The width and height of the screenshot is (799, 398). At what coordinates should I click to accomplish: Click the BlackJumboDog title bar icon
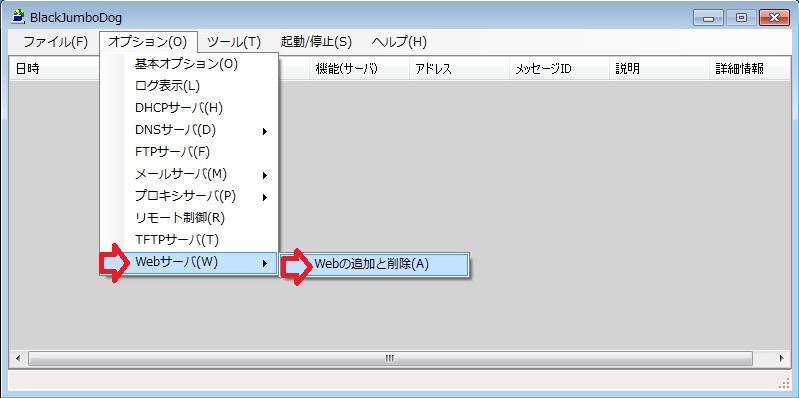(18, 17)
